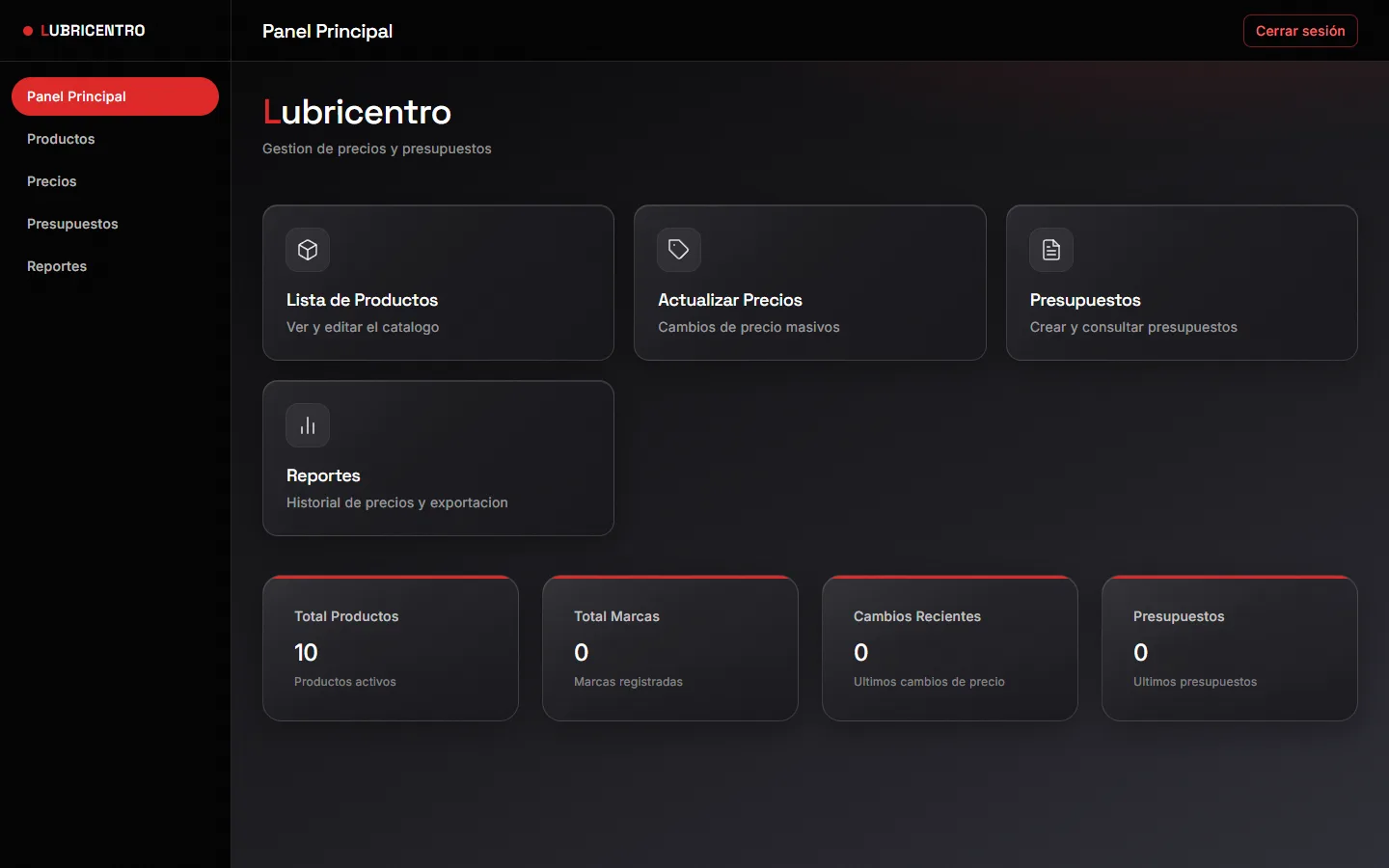Viewport: 1389px width, 868px height.
Task: Click the Marcas registradas caption
Action: [x=628, y=682]
